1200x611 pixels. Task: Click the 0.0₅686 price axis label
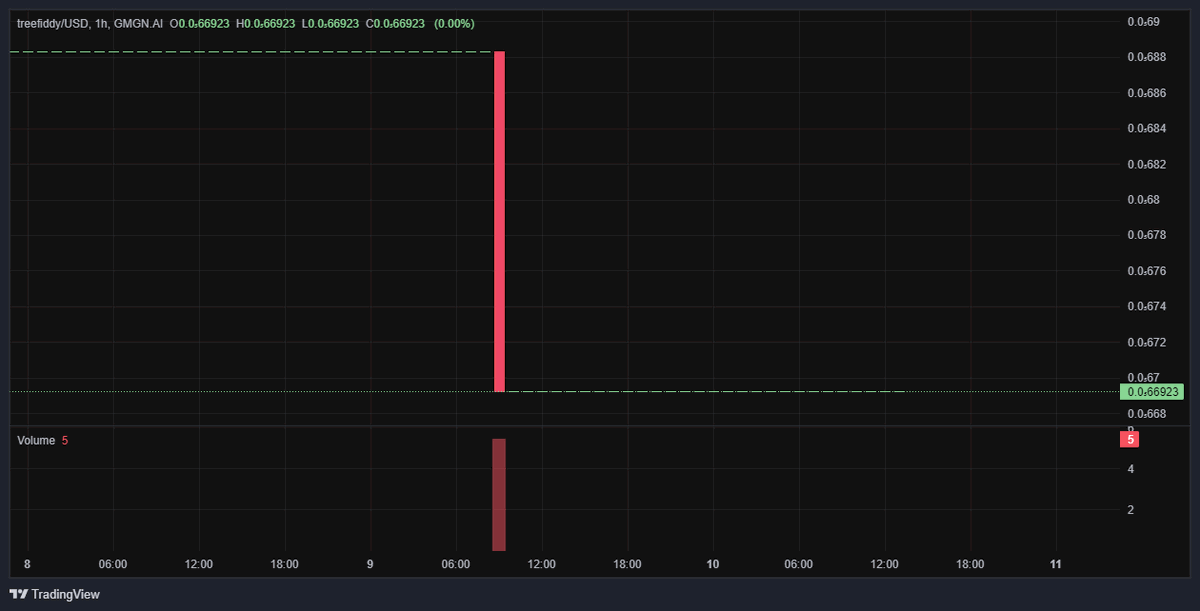click(x=1146, y=93)
